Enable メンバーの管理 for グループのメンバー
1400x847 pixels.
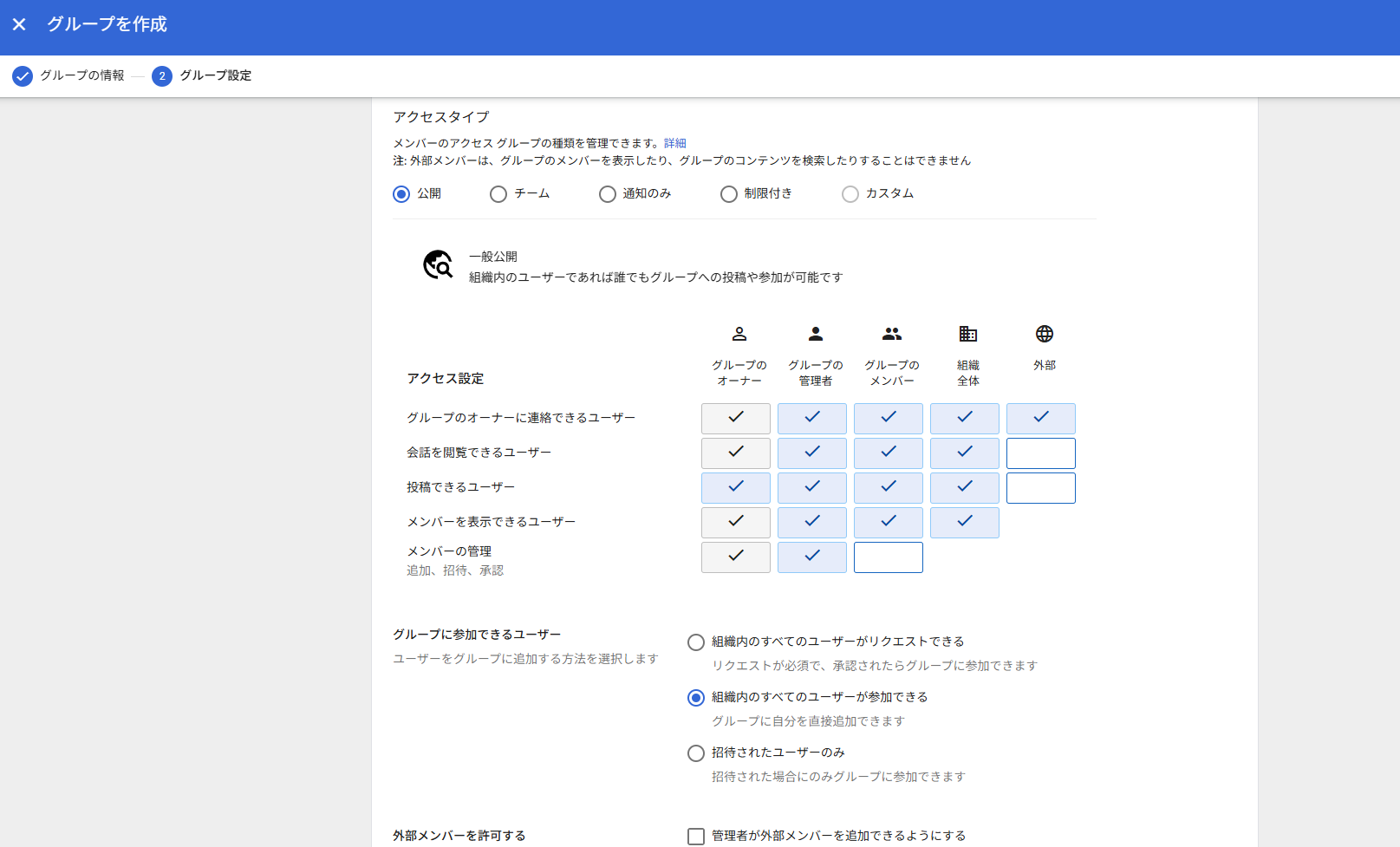(889, 557)
